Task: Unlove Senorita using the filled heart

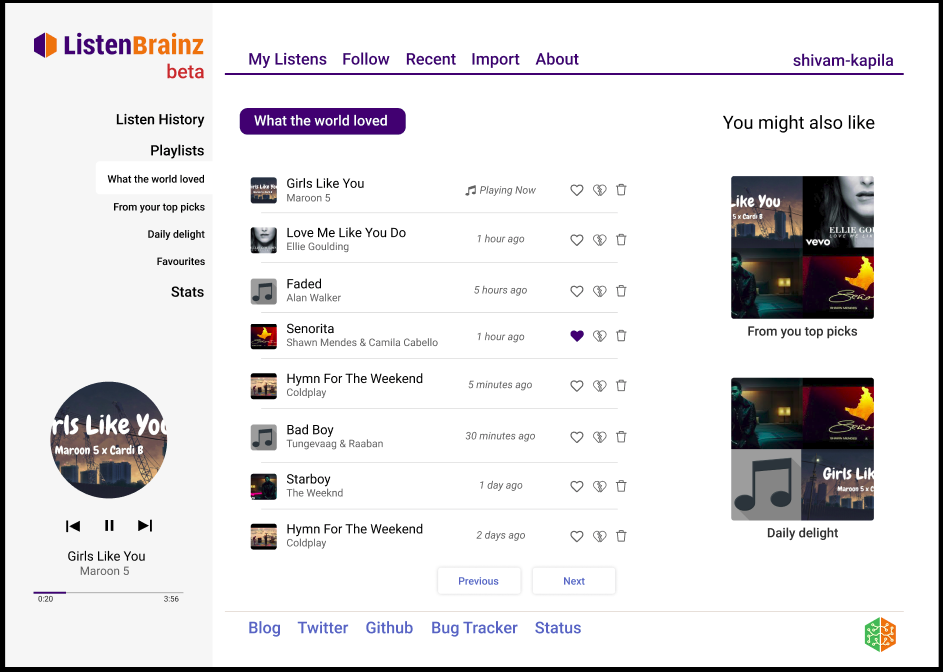Action: pos(577,336)
